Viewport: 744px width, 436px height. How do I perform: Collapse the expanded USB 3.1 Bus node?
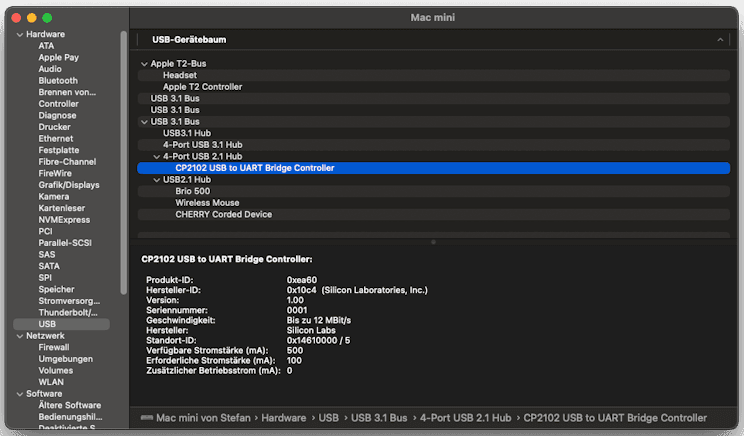pyautogui.click(x=144, y=122)
